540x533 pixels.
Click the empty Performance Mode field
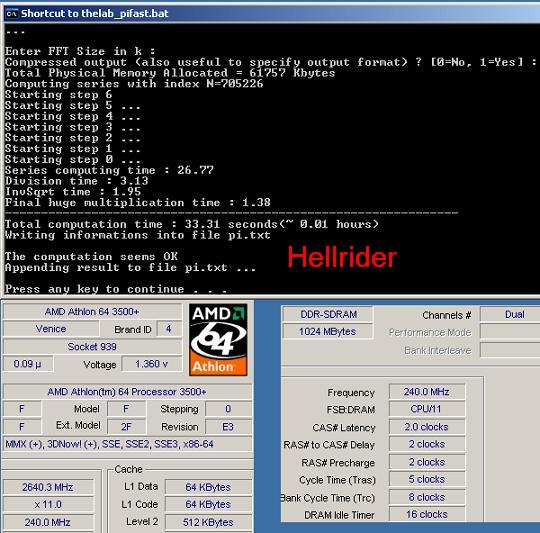(510, 332)
